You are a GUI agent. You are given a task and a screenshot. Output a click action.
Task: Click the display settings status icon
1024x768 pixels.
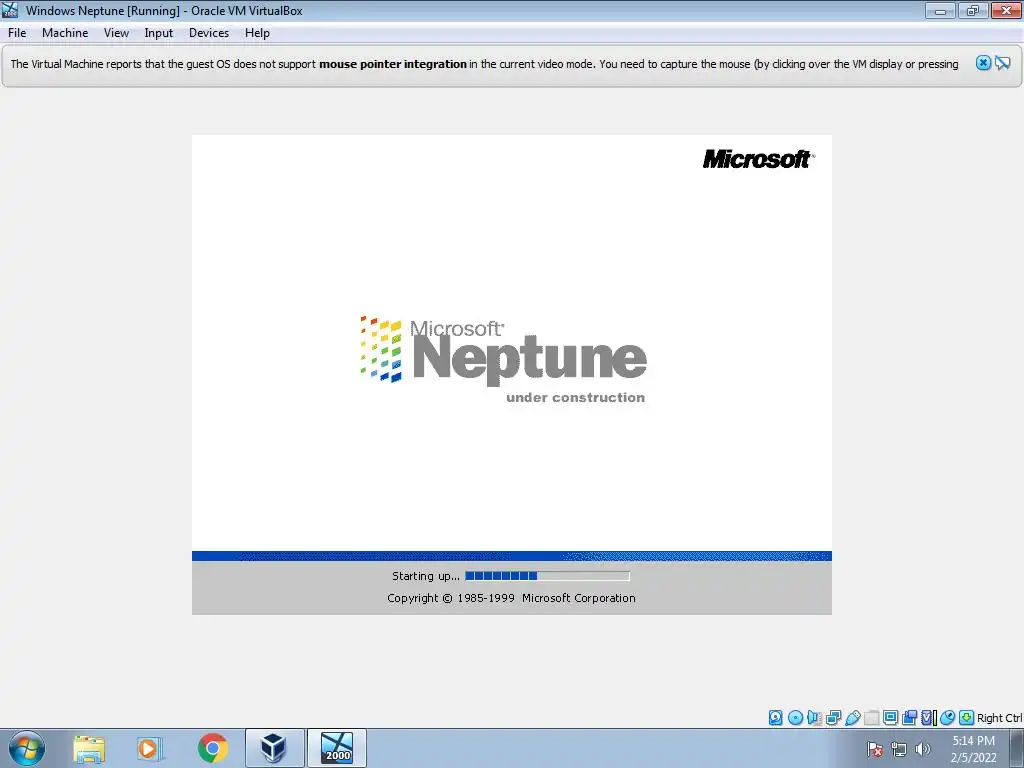pos(890,718)
